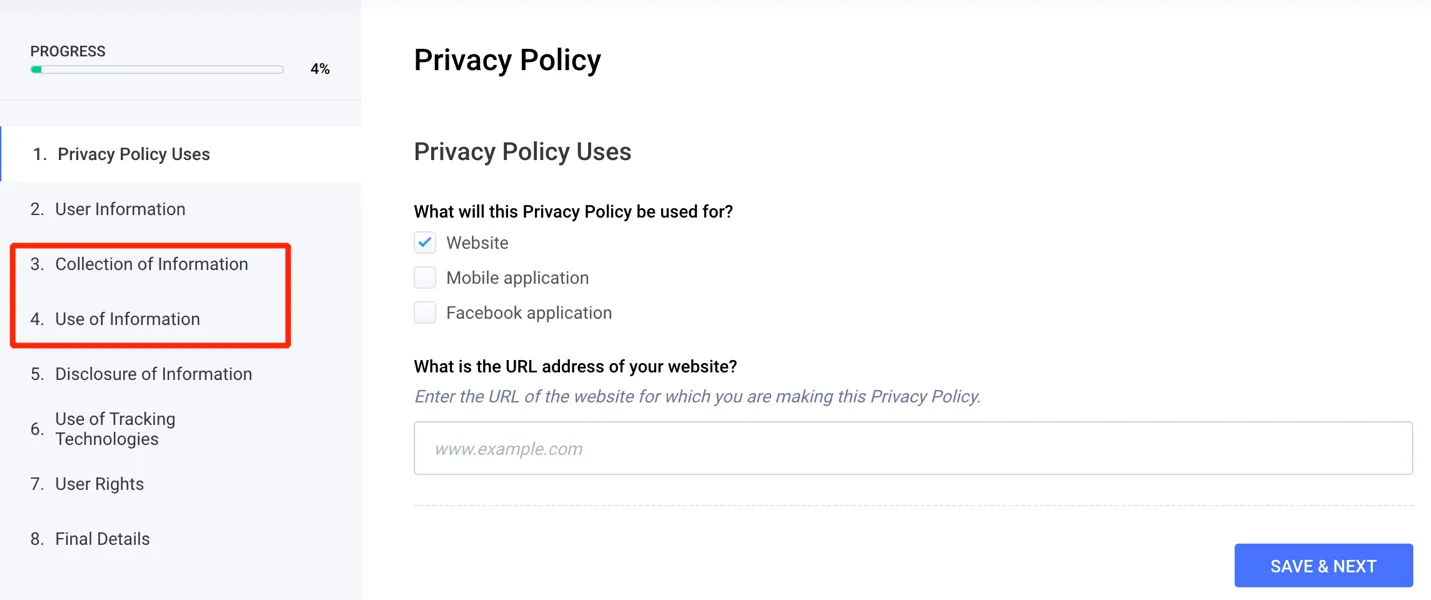
Task: Click the italic URL helper text
Action: 697,397
